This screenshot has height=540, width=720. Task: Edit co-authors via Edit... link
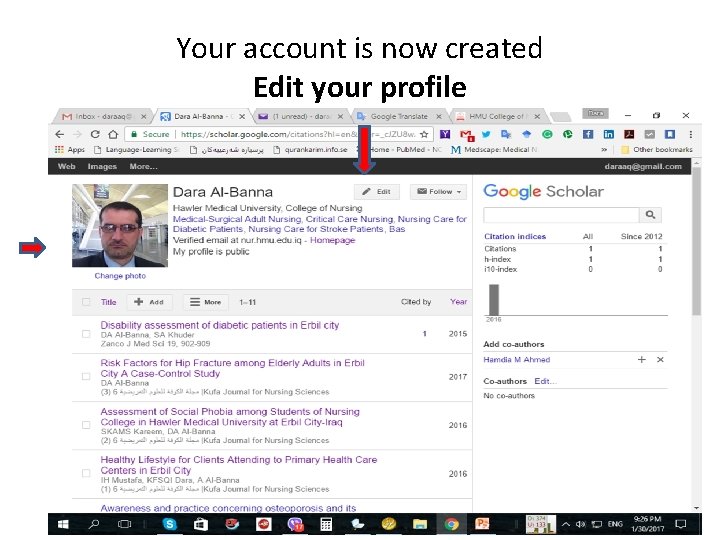pos(545,381)
